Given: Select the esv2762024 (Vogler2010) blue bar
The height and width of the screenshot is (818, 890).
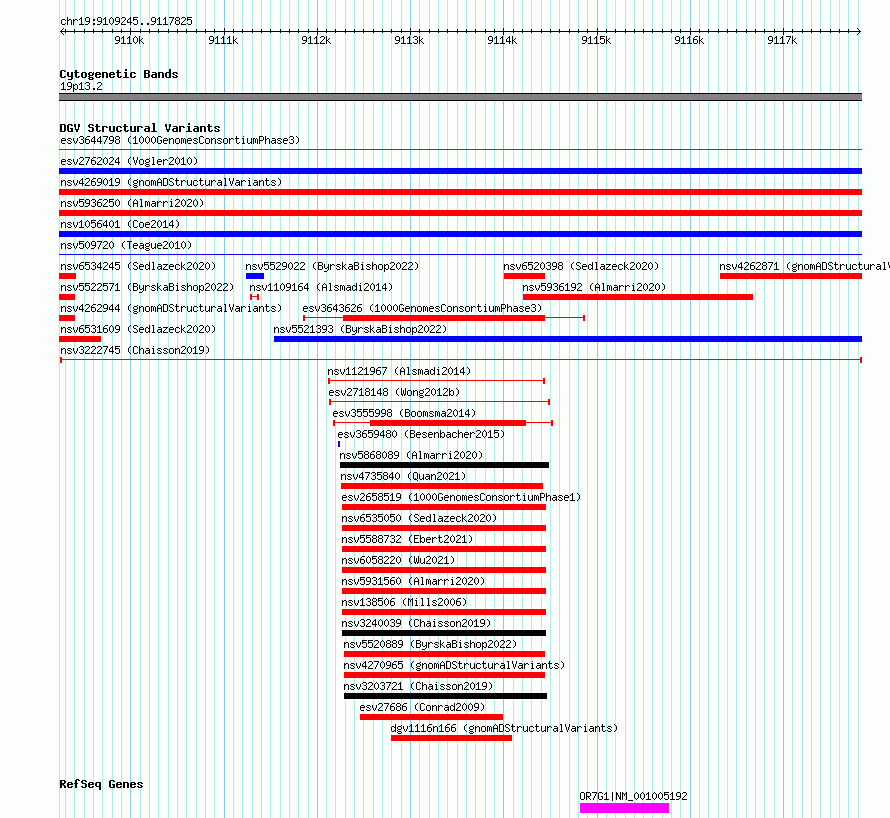Looking at the screenshot, I should click(x=460, y=171).
